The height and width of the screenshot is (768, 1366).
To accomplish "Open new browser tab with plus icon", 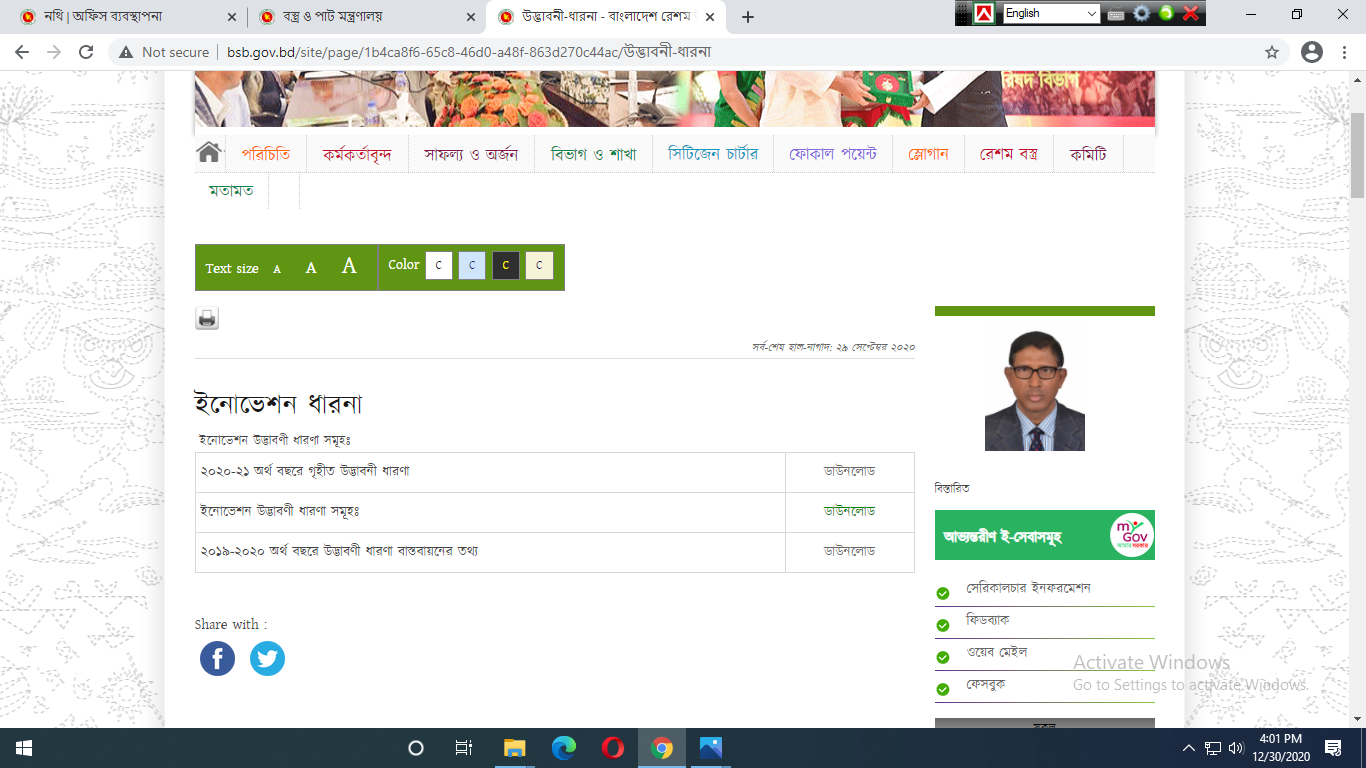I will click(747, 17).
